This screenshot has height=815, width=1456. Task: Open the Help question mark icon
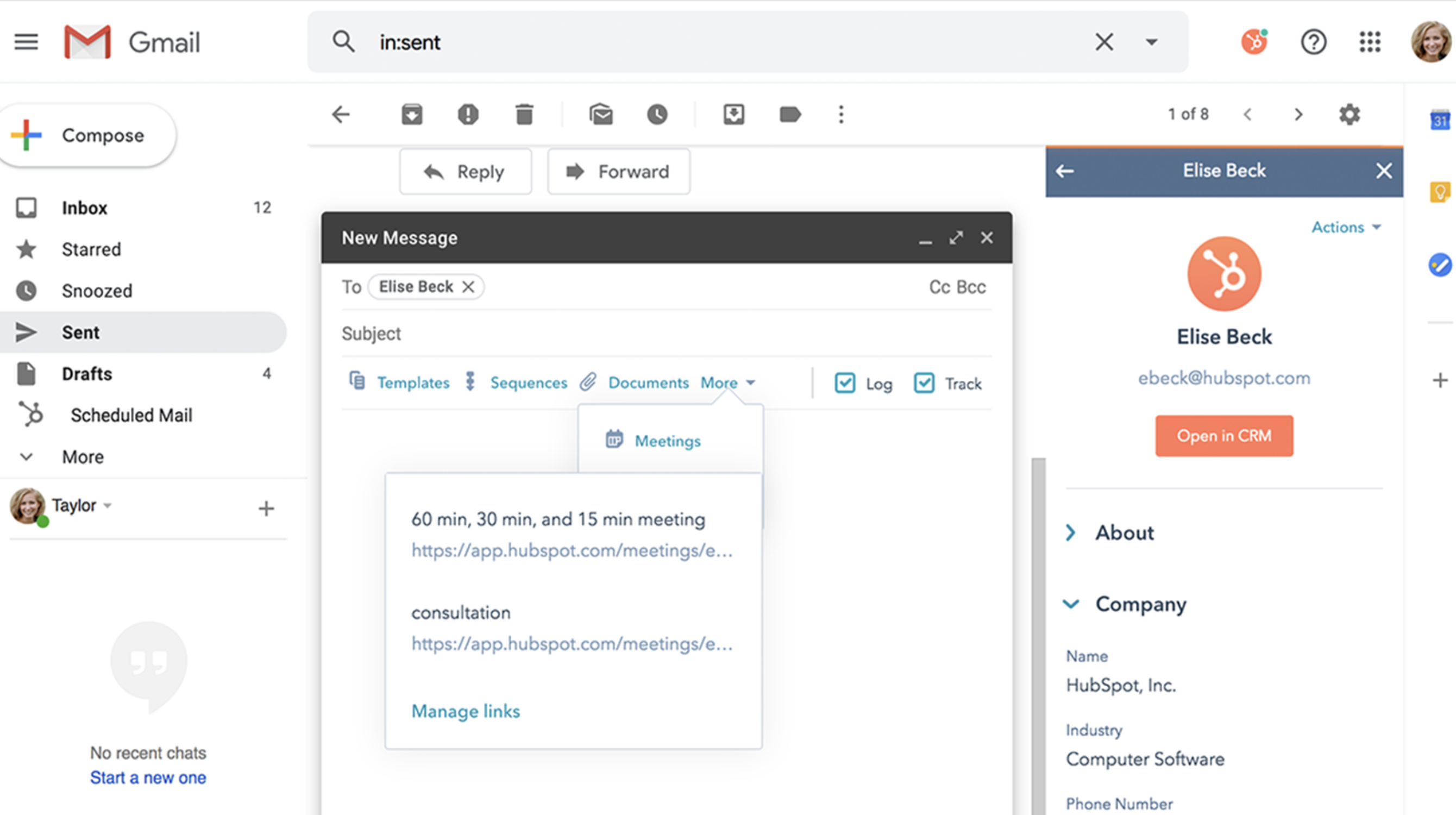click(x=1314, y=42)
